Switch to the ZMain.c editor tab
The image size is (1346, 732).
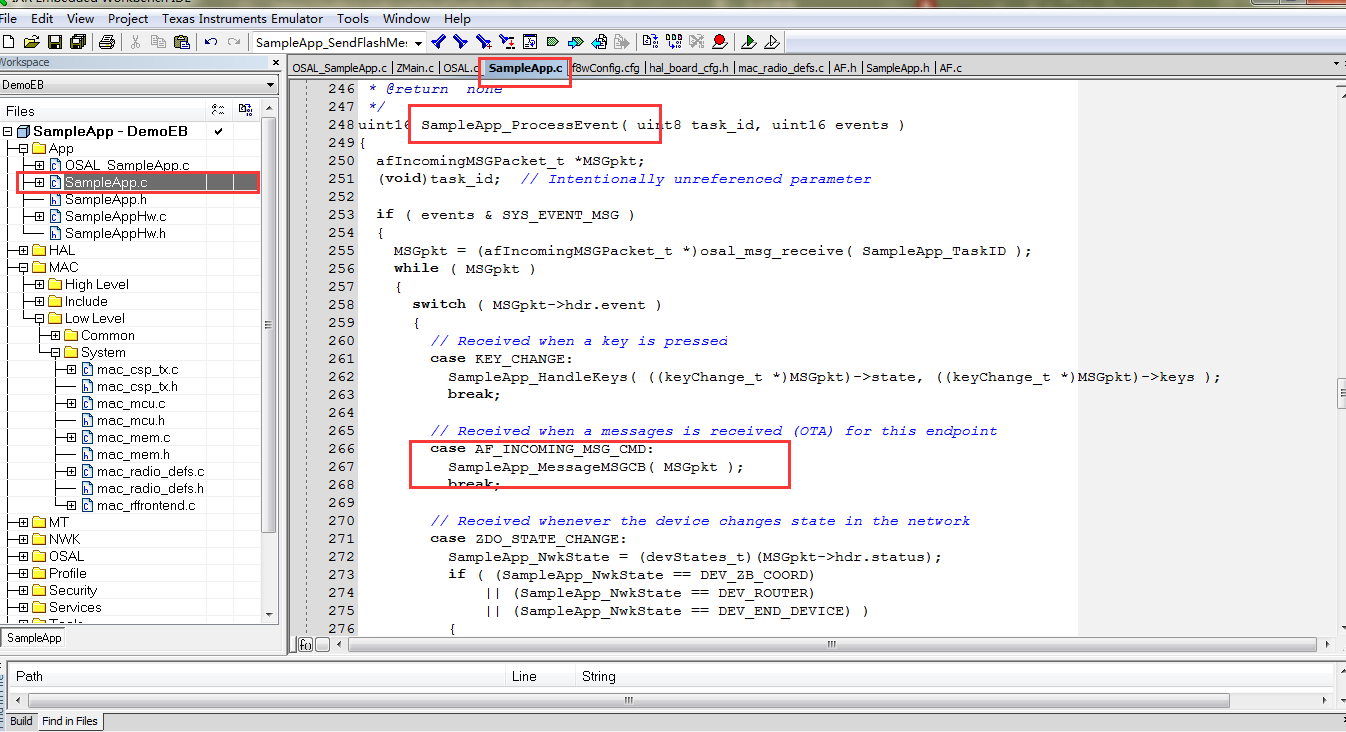click(415, 68)
